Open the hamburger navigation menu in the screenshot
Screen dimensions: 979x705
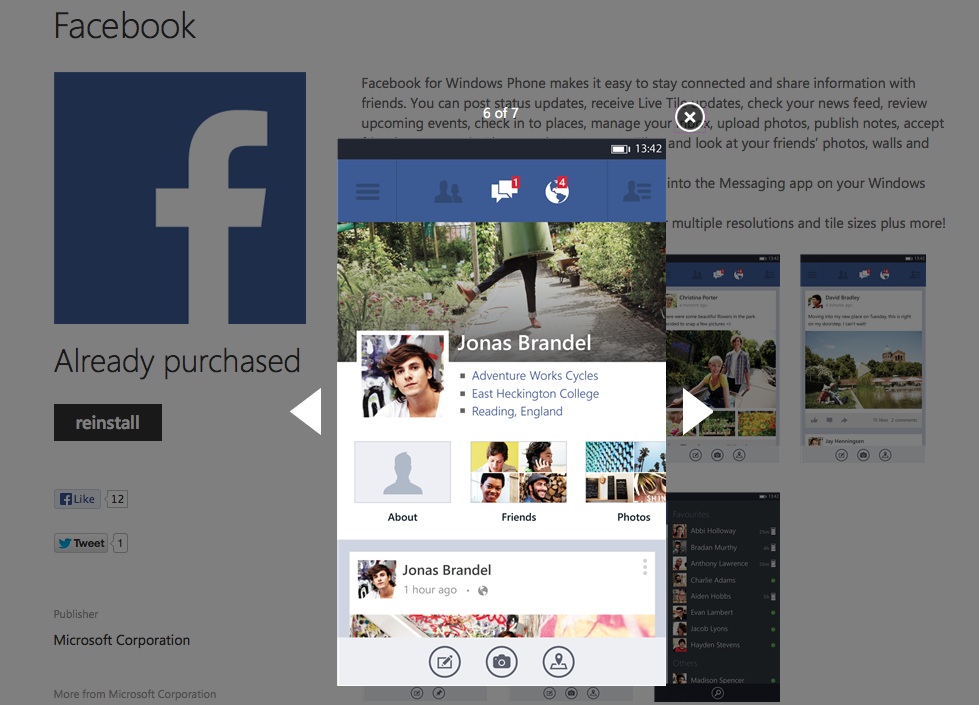[x=366, y=190]
